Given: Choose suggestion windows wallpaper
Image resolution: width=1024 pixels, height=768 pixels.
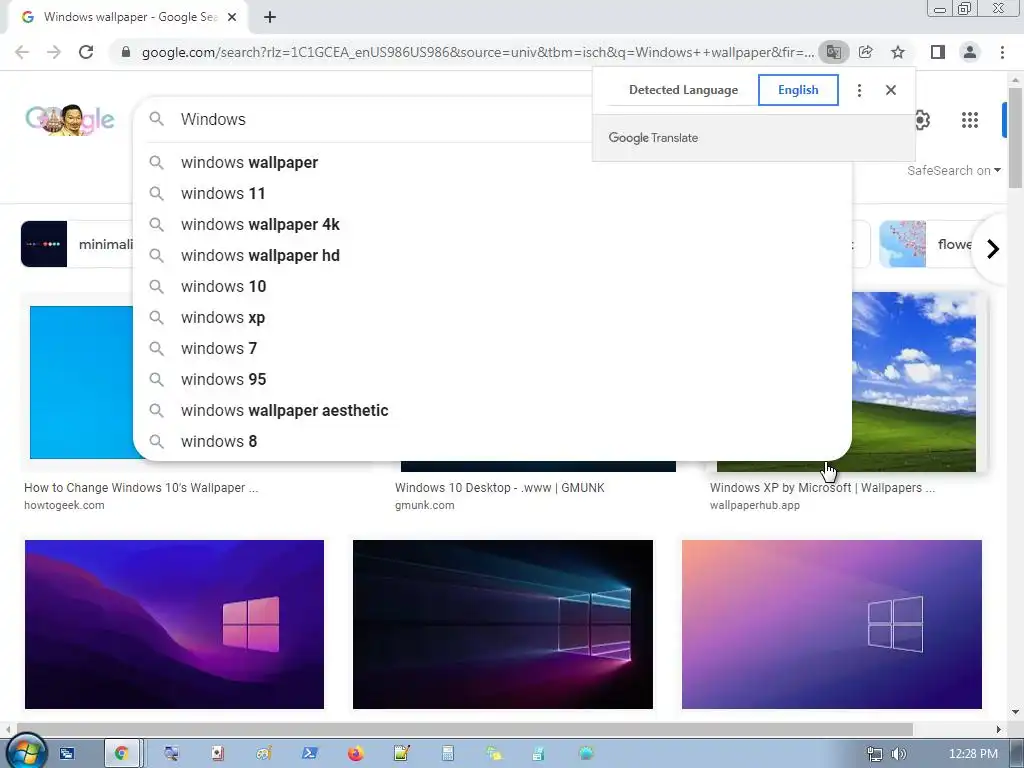Looking at the screenshot, I should [492, 163].
